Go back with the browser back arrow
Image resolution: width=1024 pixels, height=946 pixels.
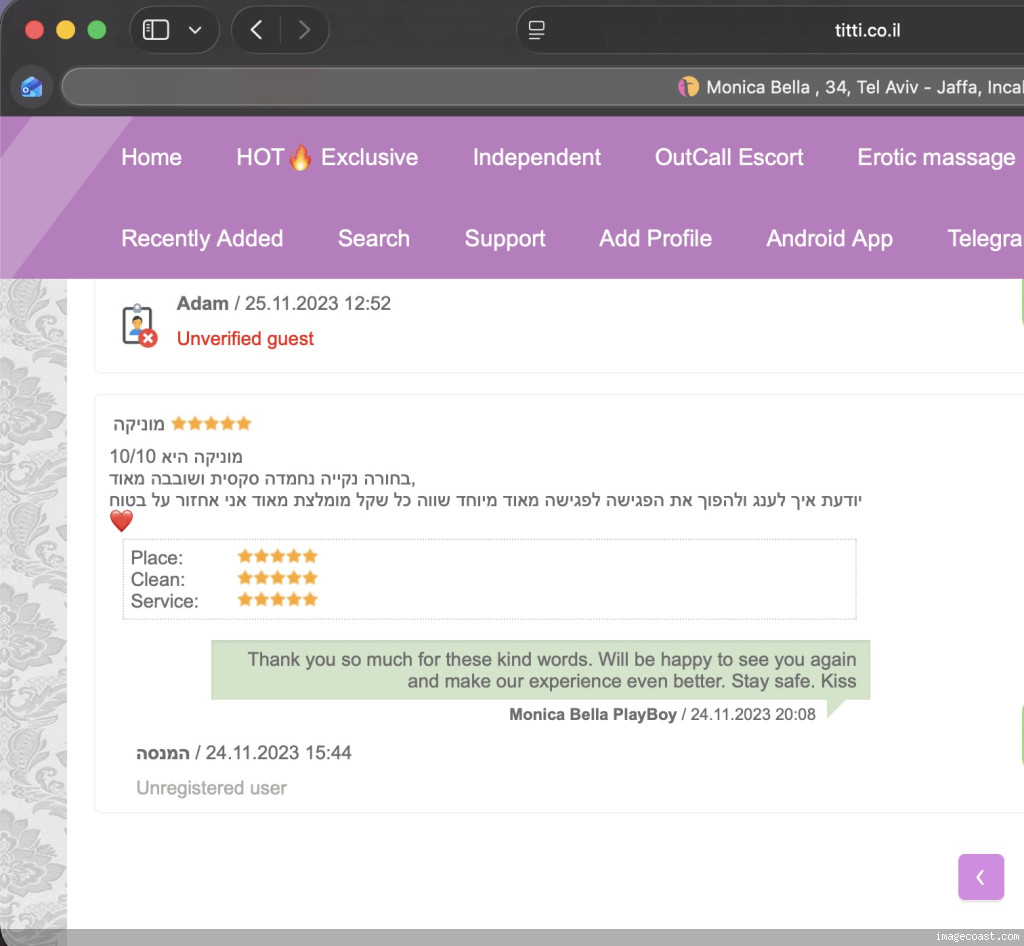click(256, 30)
